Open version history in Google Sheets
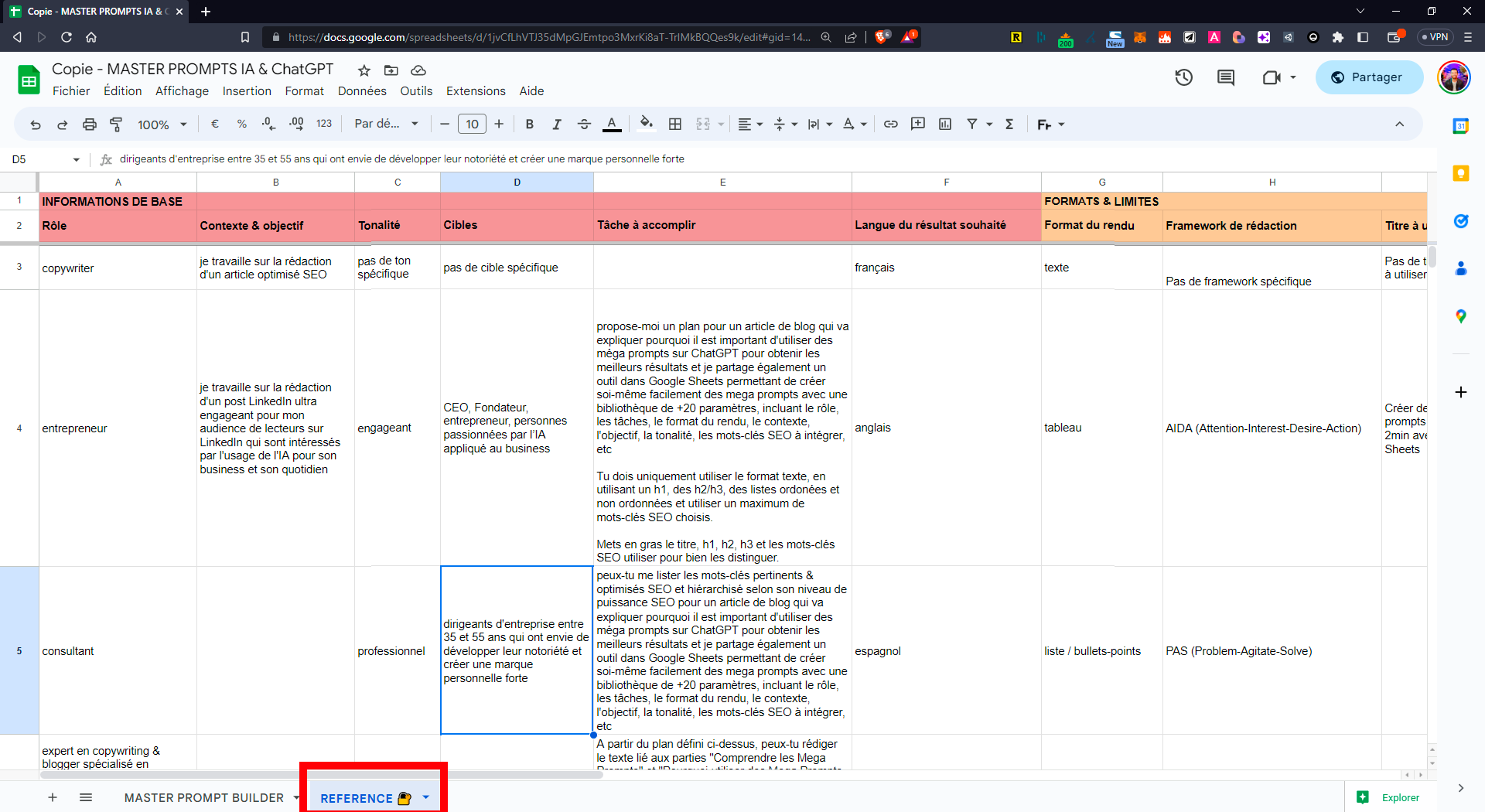 (x=1183, y=77)
